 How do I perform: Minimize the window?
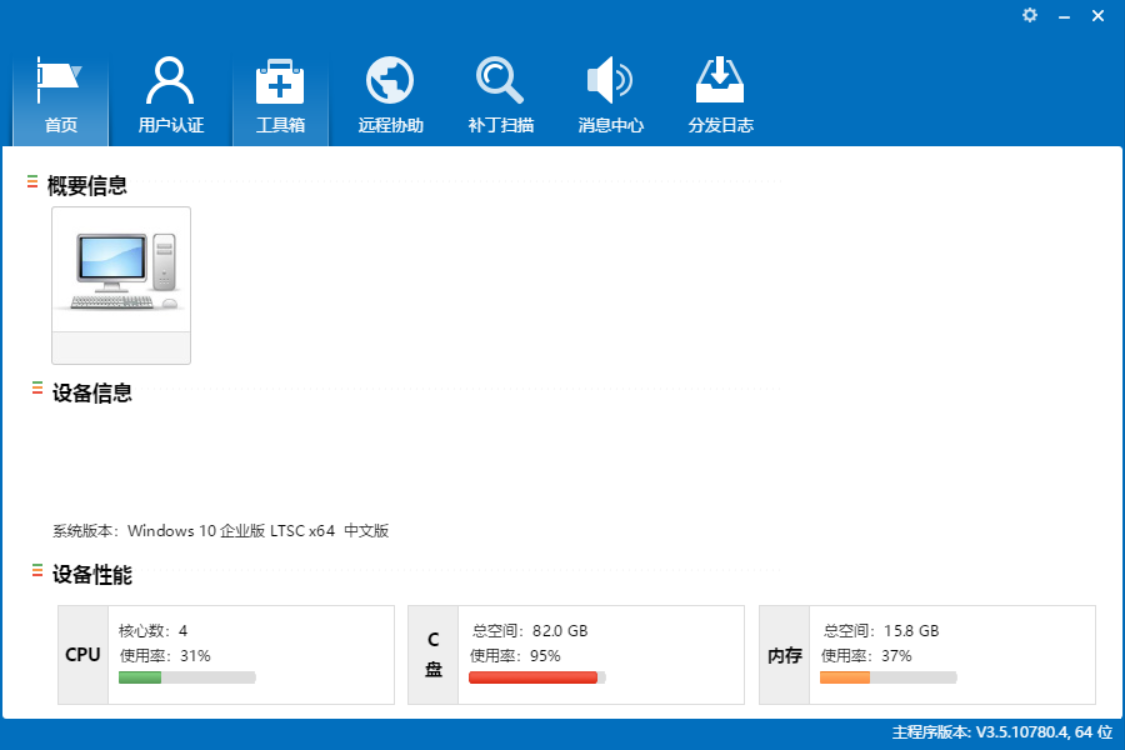1064,17
